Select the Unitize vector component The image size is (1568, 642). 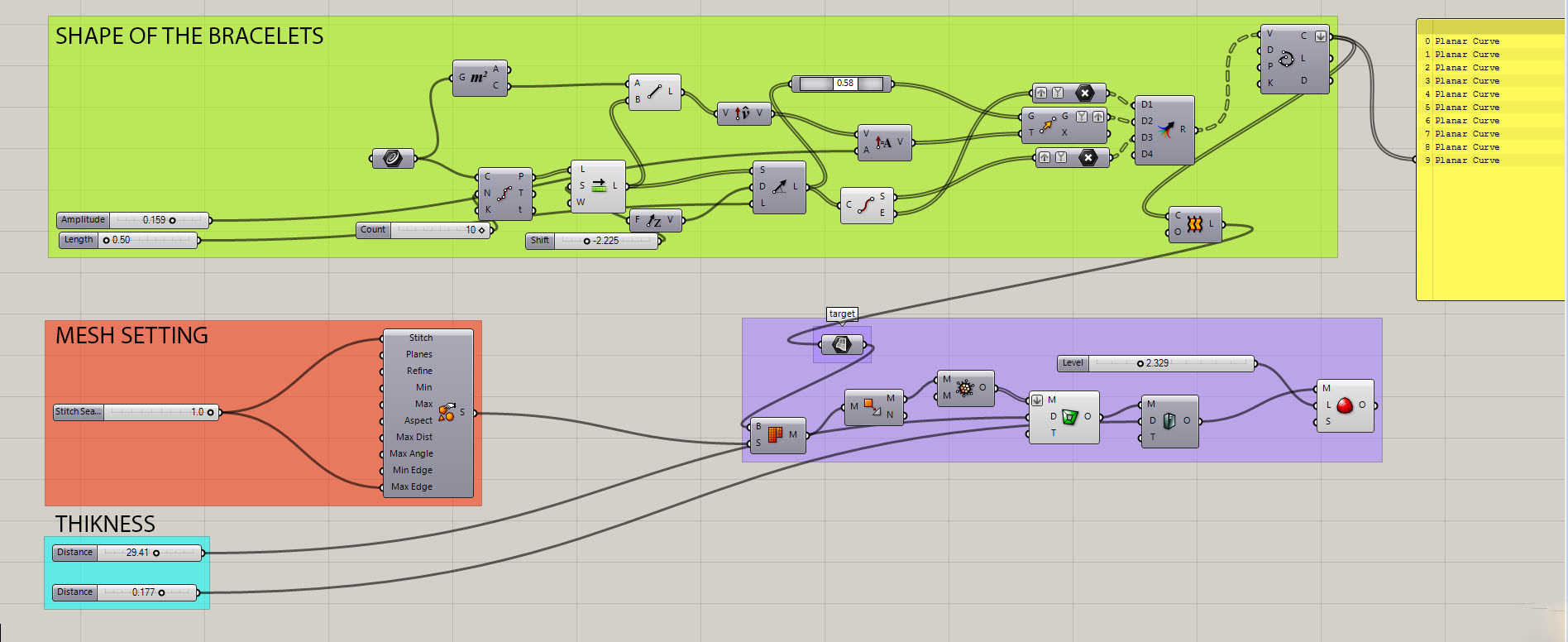742,113
